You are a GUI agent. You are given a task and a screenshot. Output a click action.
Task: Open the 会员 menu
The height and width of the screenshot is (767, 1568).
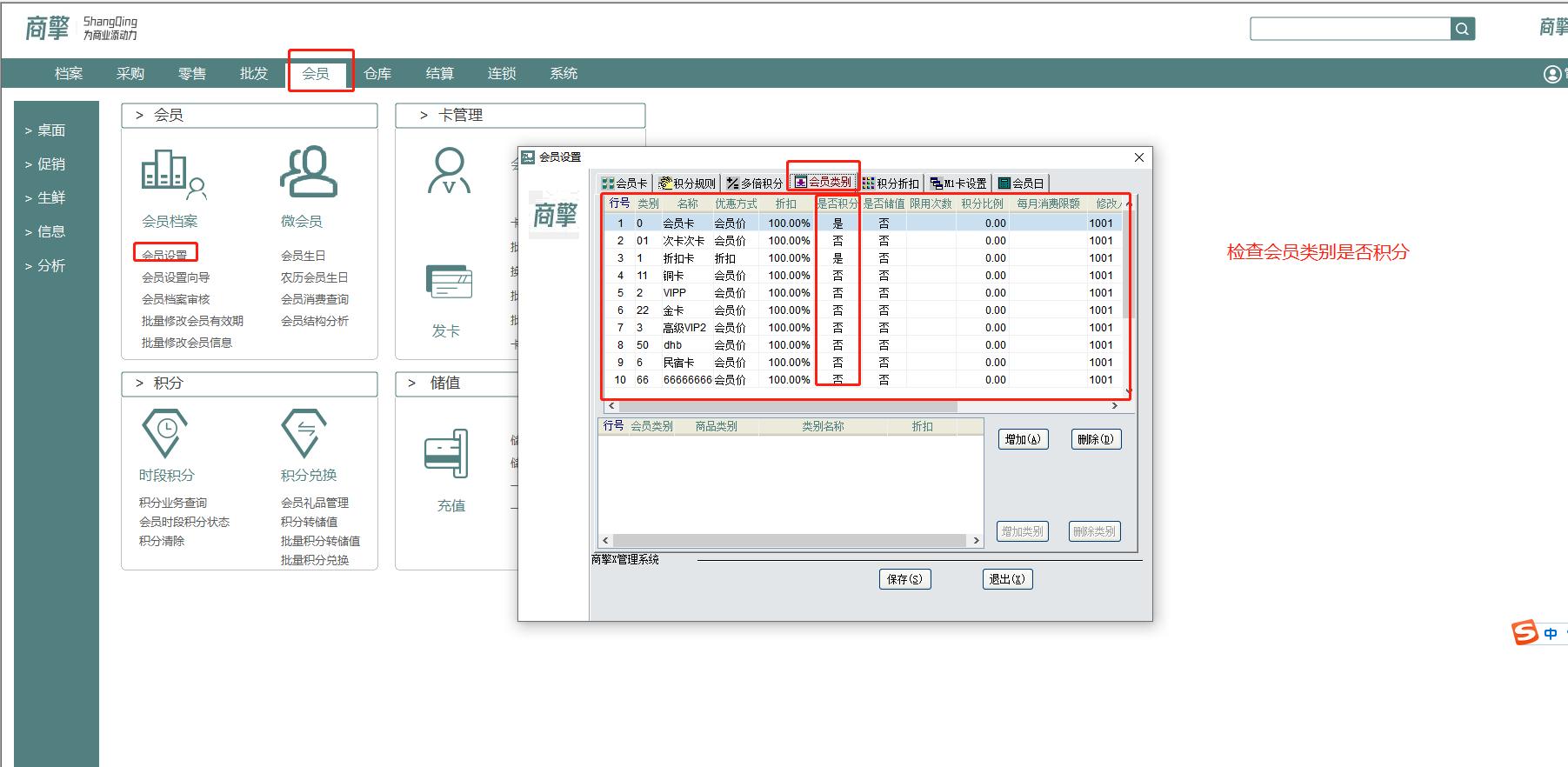click(316, 74)
